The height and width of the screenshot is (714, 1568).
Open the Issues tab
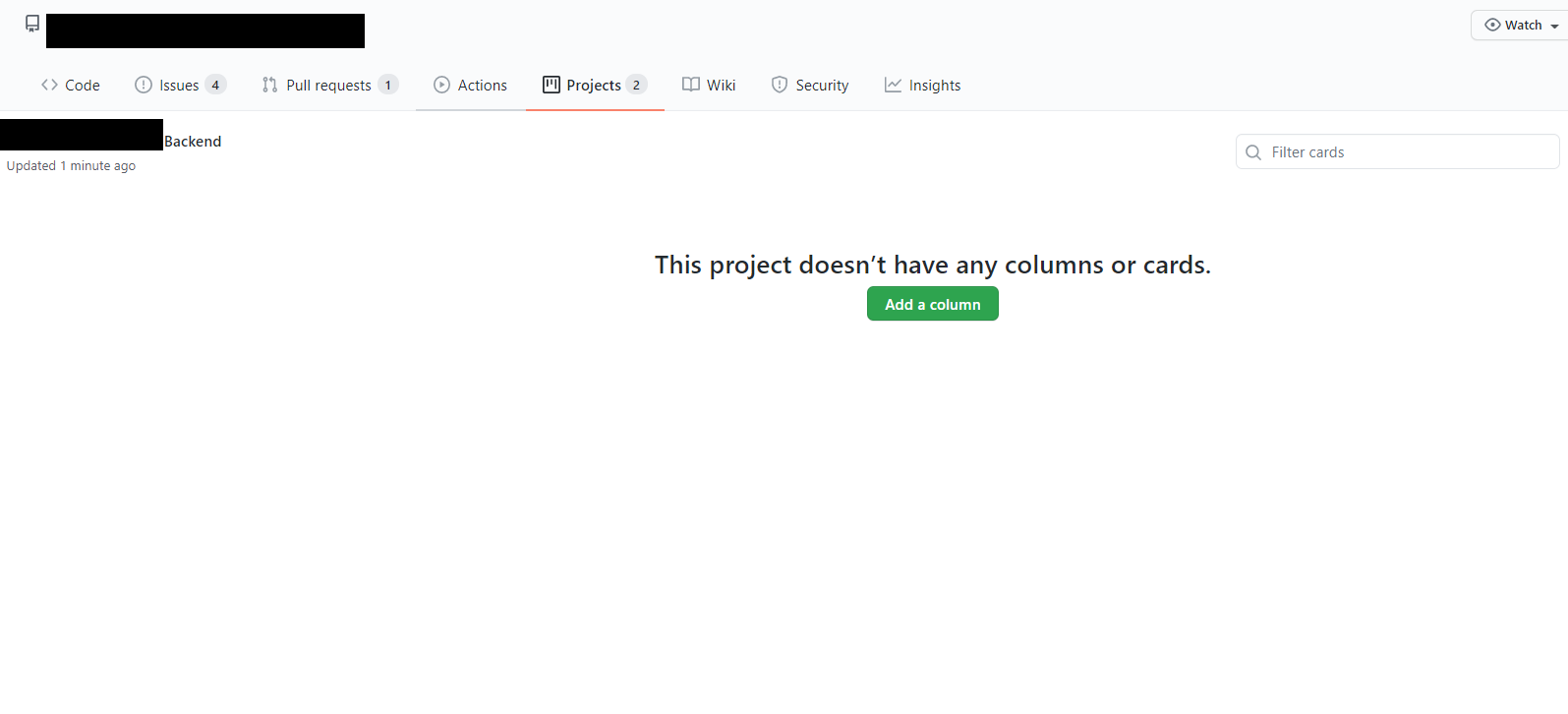(x=181, y=86)
